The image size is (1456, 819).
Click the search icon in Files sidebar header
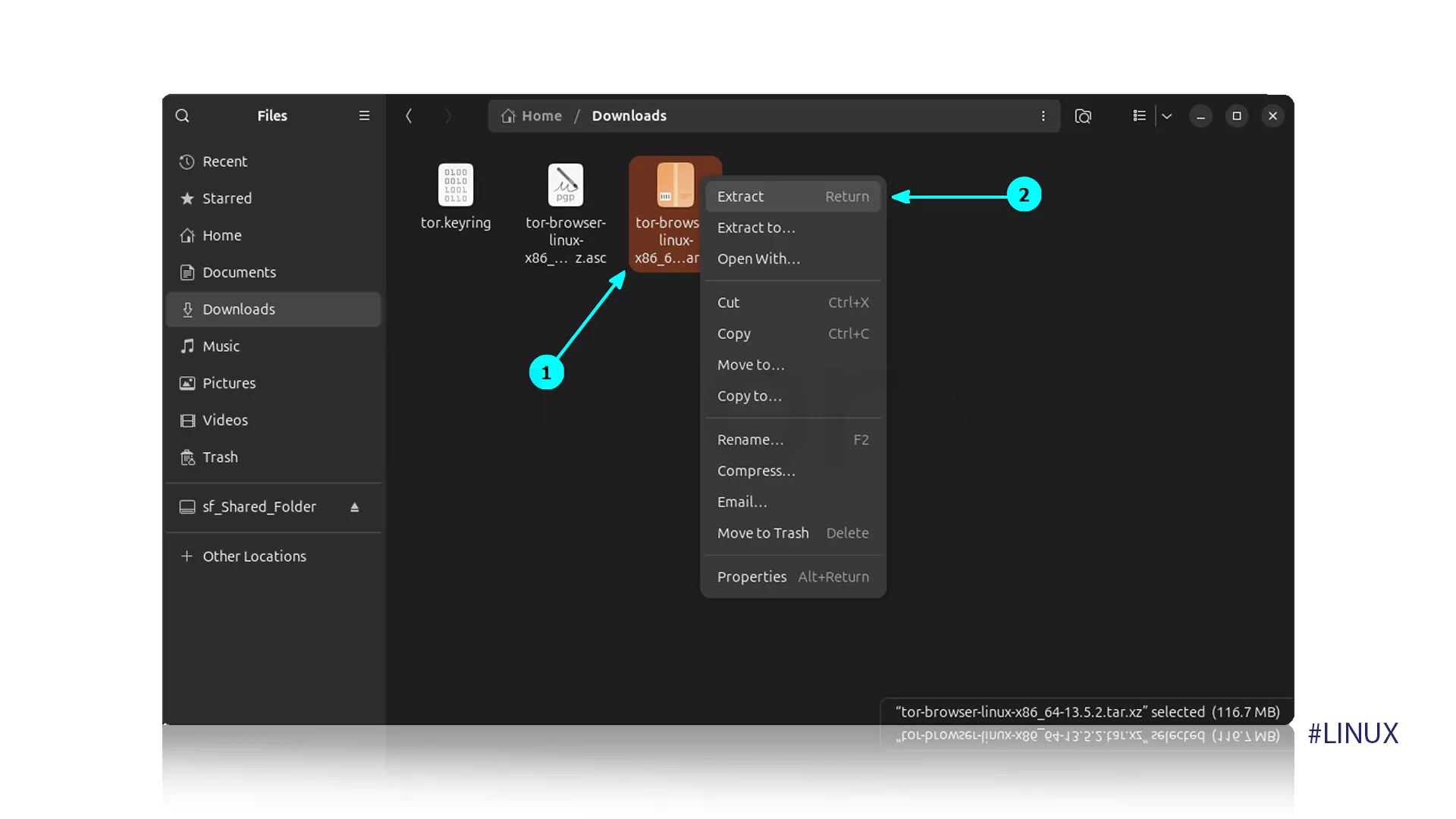[182, 116]
